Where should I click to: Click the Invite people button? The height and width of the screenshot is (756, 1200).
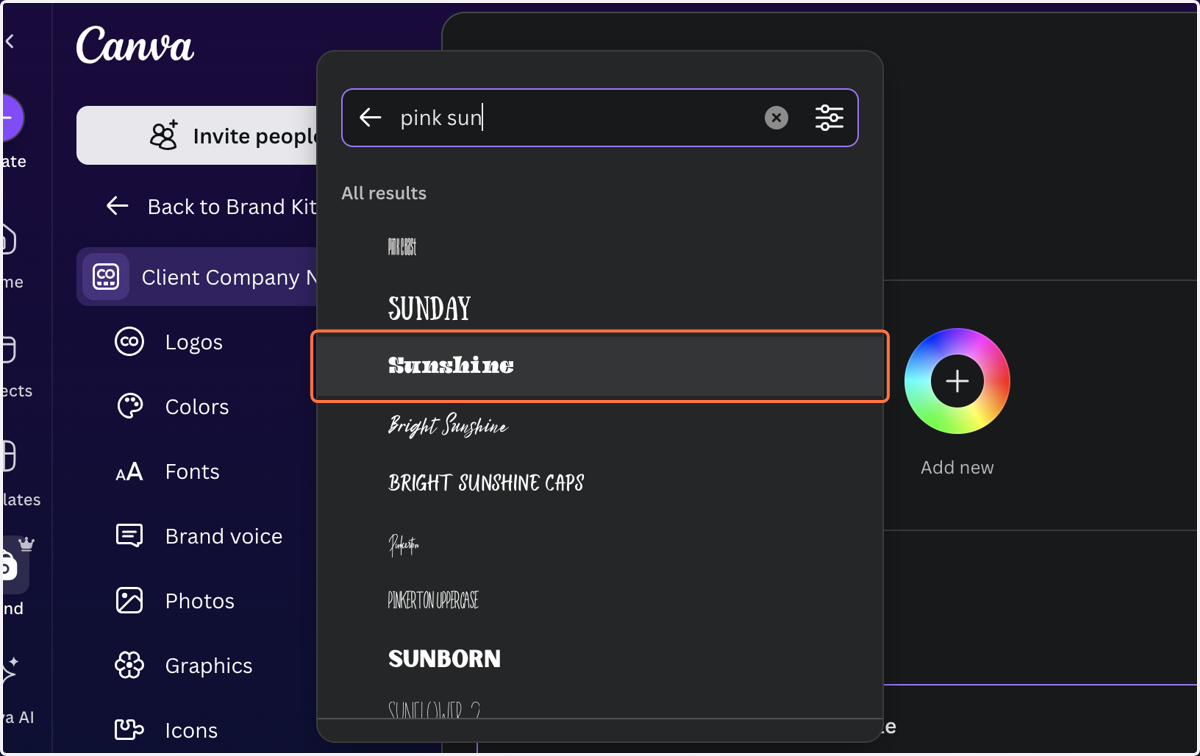click(197, 136)
